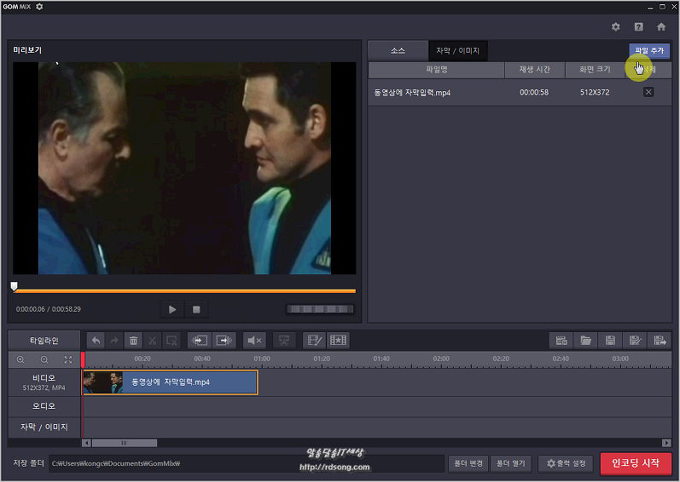This screenshot has height=482, width=680.
Task: Switch to the 자막 / 이미지 tab
Action: point(458,51)
